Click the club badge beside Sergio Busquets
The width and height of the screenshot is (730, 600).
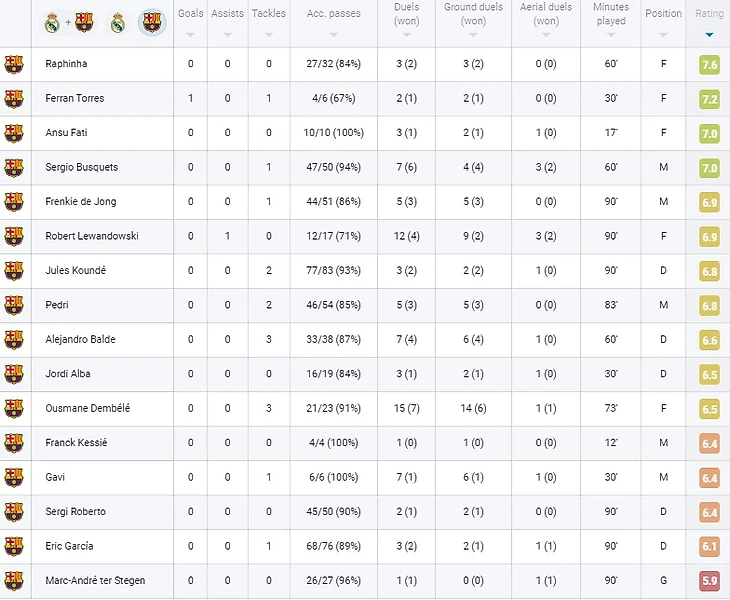pos(14,167)
